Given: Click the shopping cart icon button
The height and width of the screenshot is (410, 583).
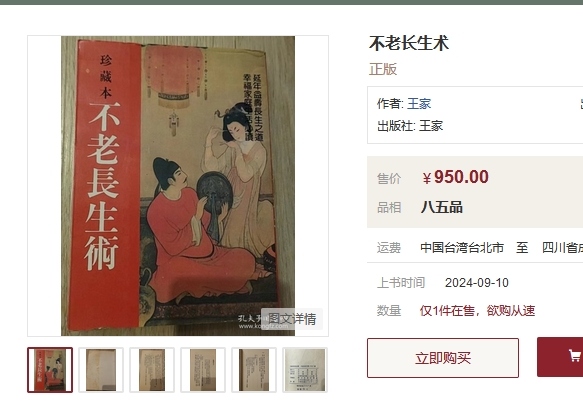Looking at the screenshot, I should 560,357.
